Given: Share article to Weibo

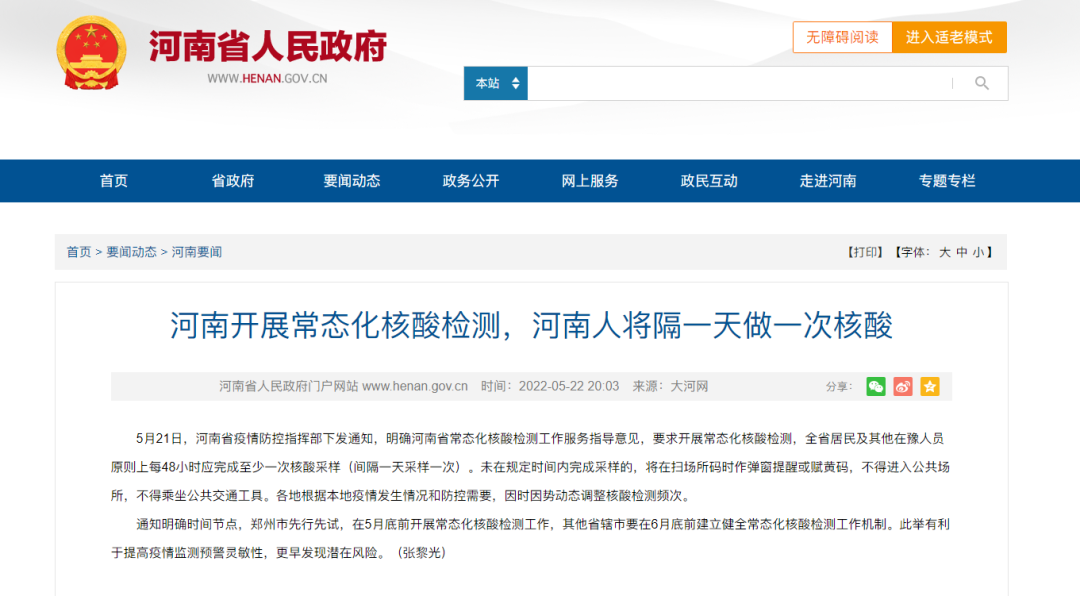Looking at the screenshot, I should pos(903,387).
